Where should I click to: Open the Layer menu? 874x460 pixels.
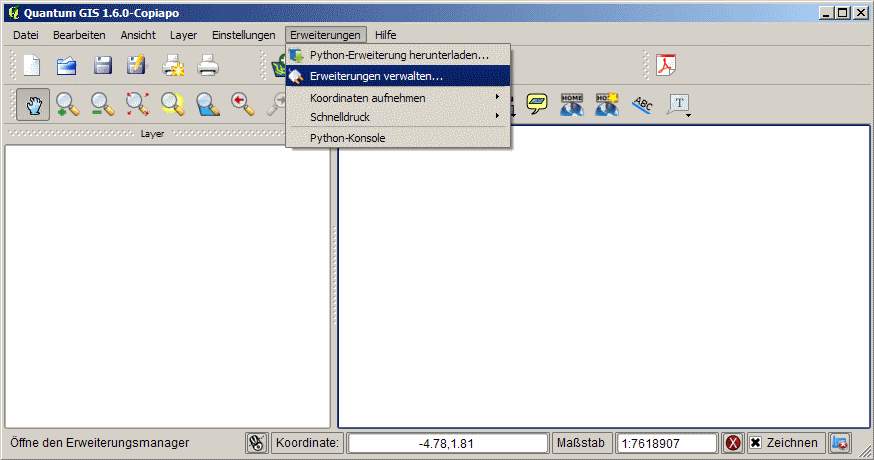coord(183,35)
